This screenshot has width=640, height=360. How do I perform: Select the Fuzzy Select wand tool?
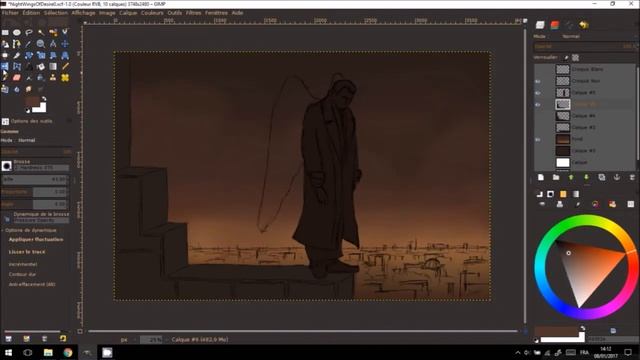[41, 32]
